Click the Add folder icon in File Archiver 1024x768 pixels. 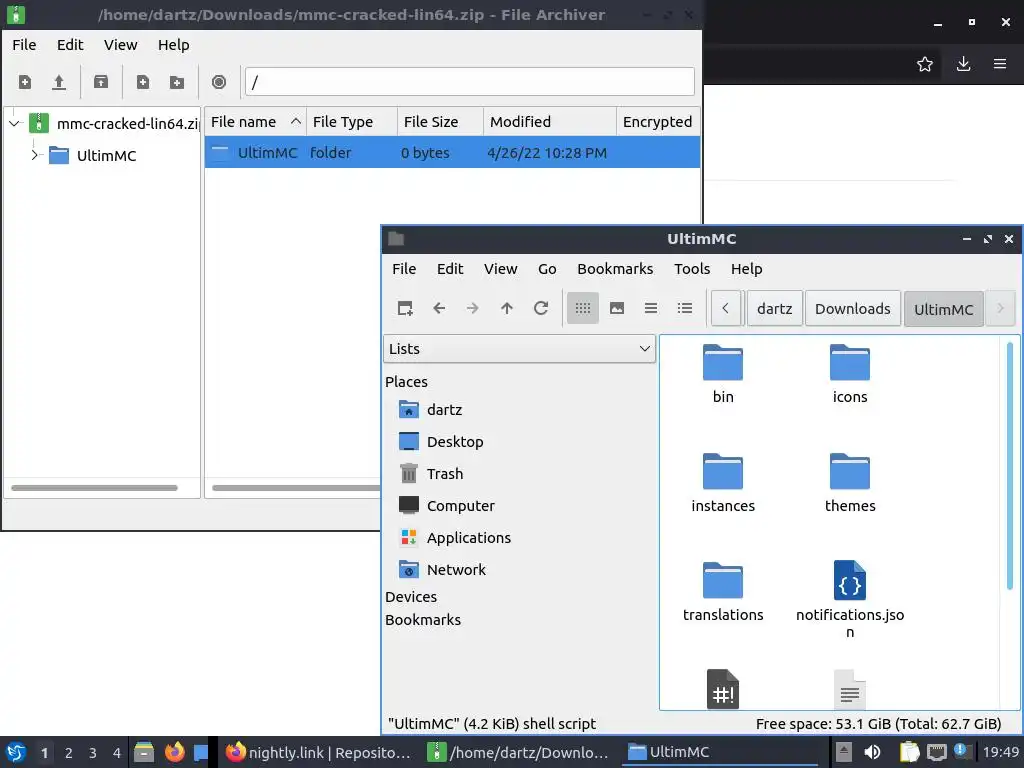click(x=177, y=82)
